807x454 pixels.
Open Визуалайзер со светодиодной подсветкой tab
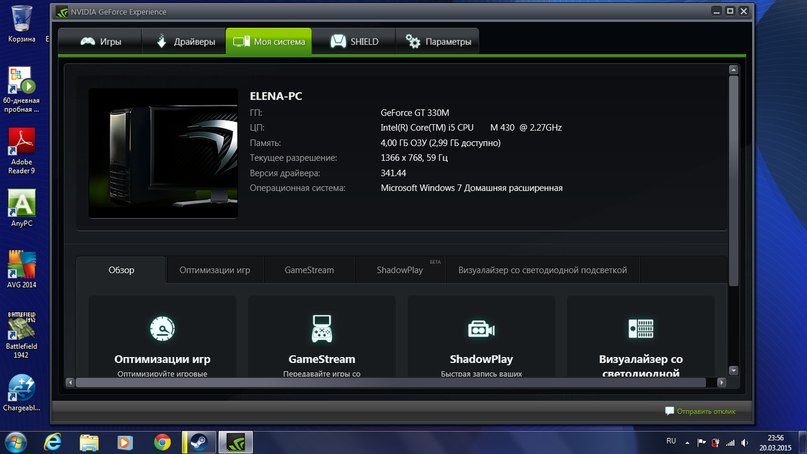pos(542,270)
